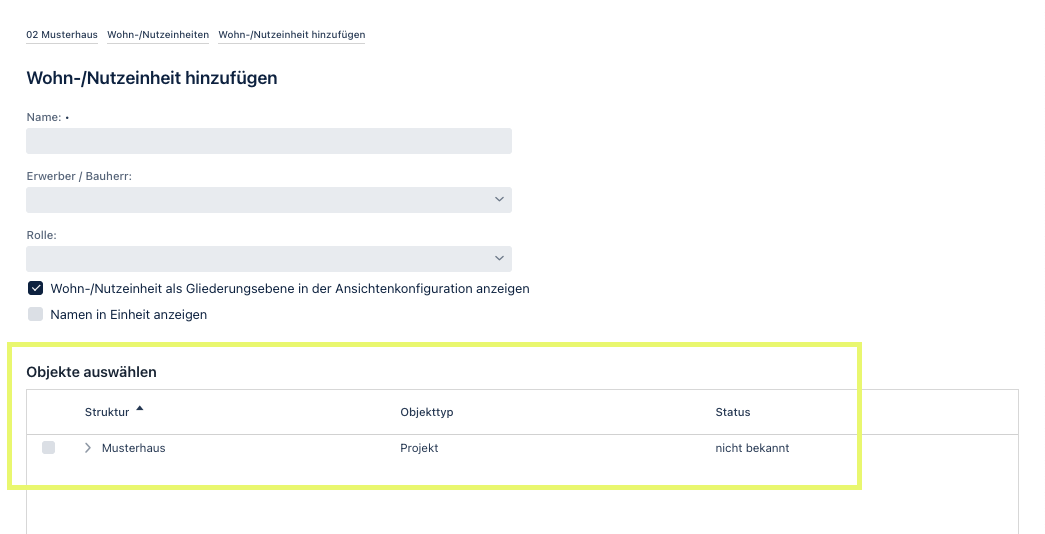Select the Musterhaus row checkbox
The height and width of the screenshot is (534, 1045).
49,447
